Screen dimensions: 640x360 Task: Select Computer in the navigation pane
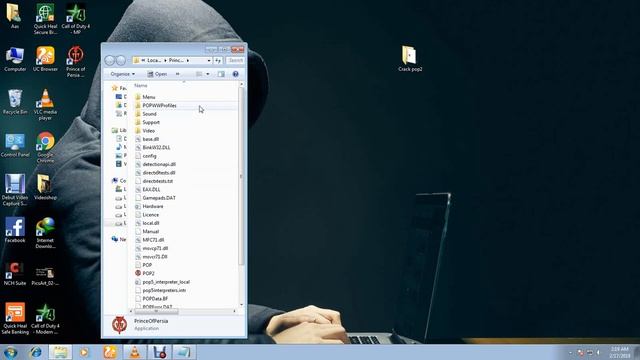click(119, 180)
